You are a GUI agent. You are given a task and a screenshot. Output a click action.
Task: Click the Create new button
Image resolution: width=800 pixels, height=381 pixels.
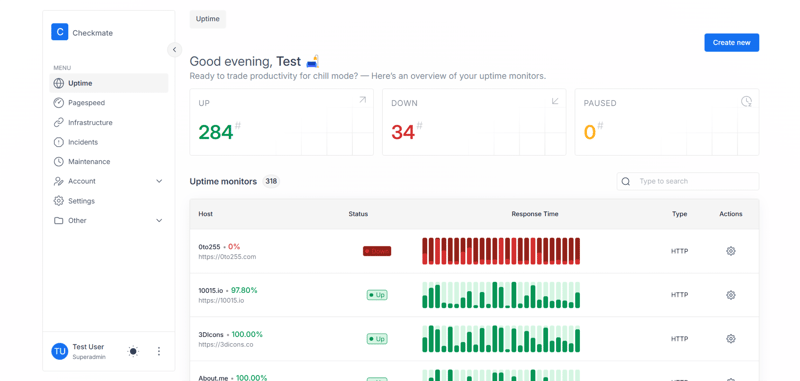click(732, 42)
